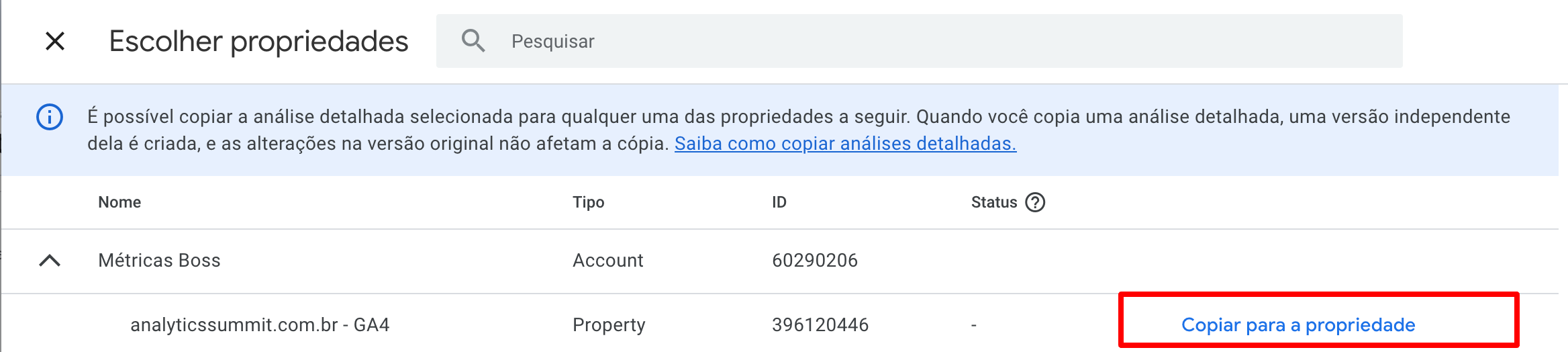The image size is (1568, 352).
Task: Click the Nome column header
Action: pyautogui.click(x=119, y=202)
